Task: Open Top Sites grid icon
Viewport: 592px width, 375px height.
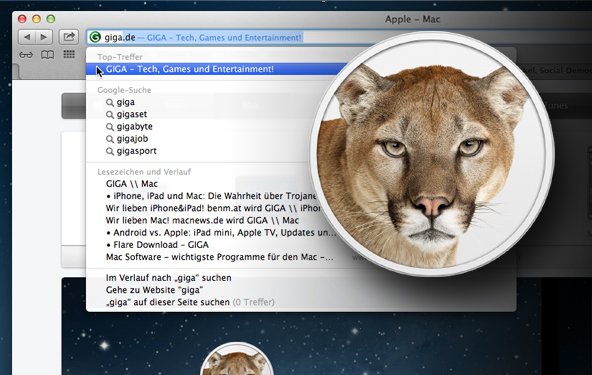Action: (x=69, y=54)
